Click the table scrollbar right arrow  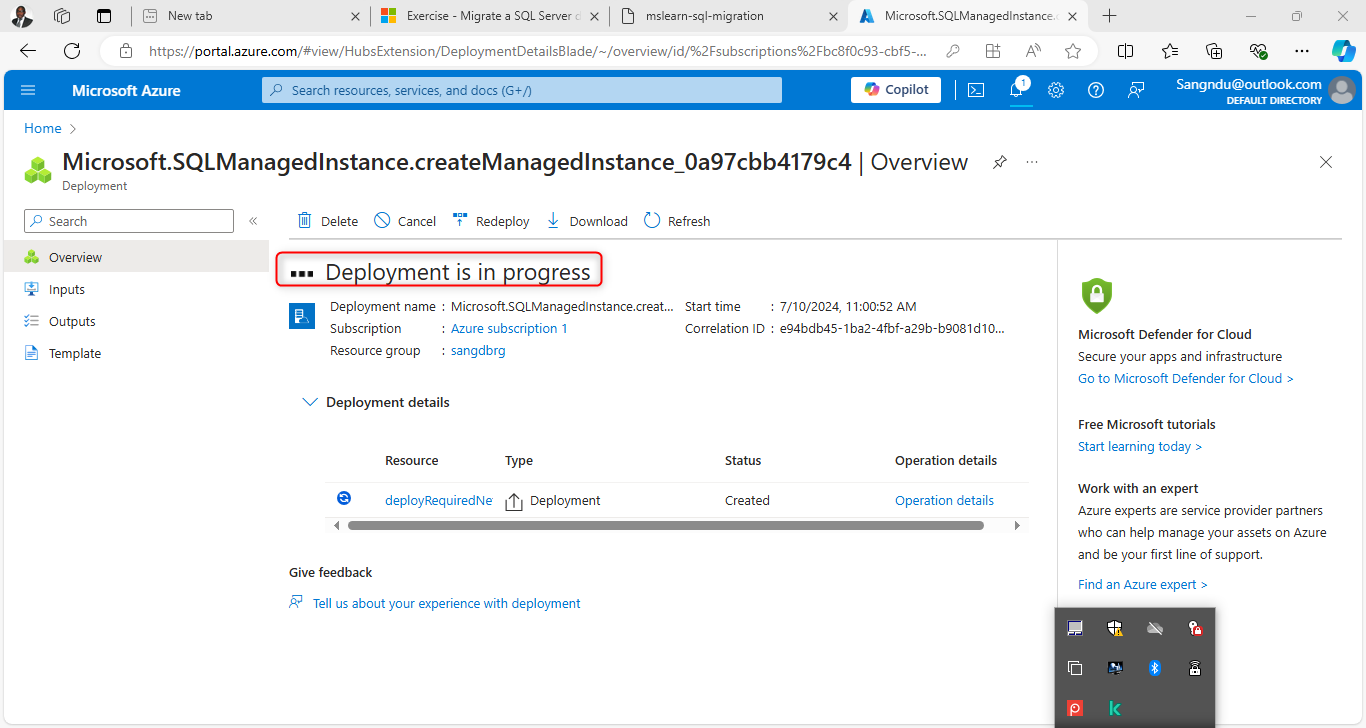click(x=1017, y=525)
